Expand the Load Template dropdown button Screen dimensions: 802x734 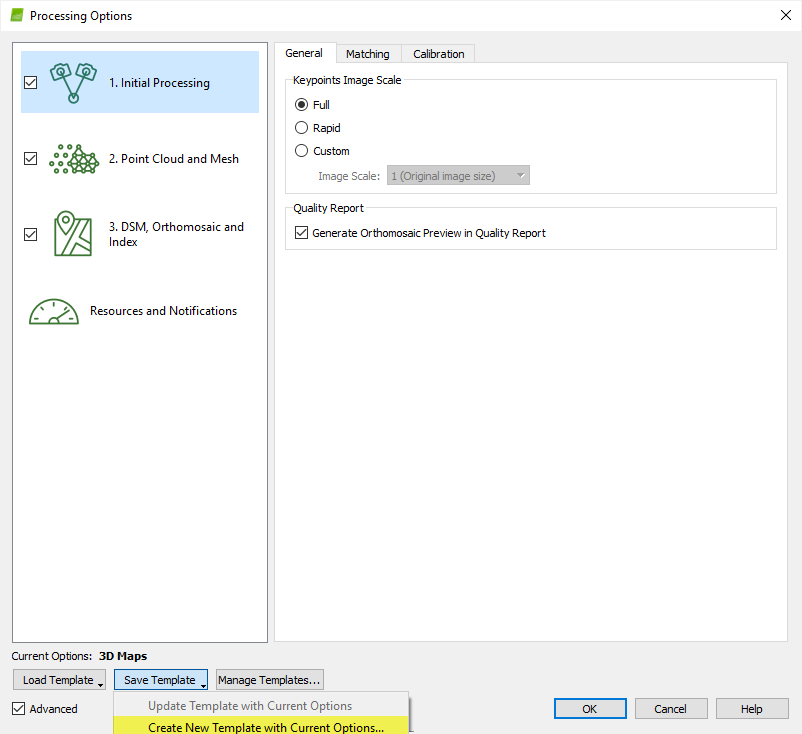tap(60, 680)
